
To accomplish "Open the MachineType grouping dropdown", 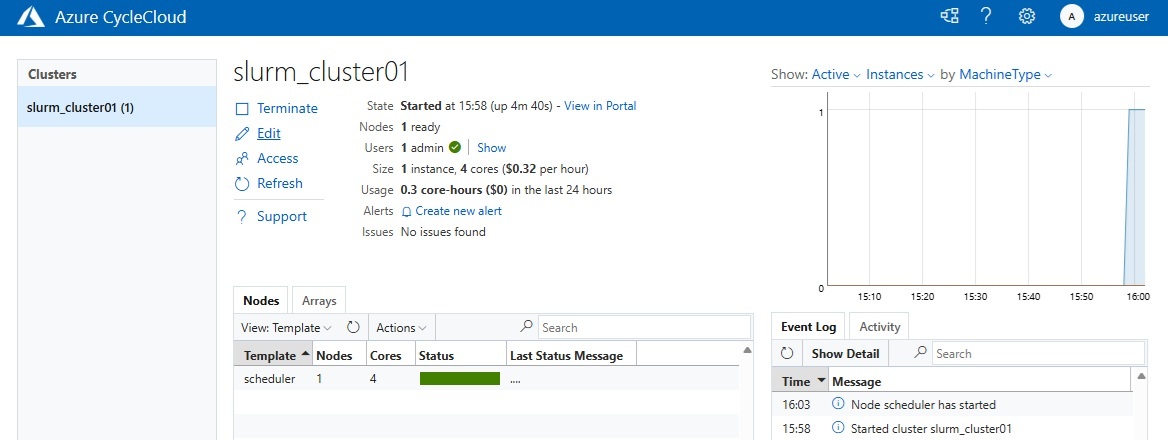I will [x=1006, y=74].
